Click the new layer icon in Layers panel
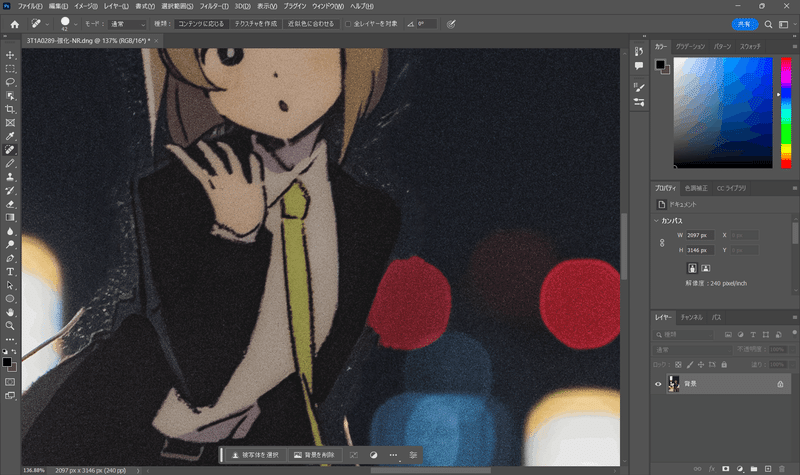The width and height of the screenshot is (800, 475). point(768,468)
